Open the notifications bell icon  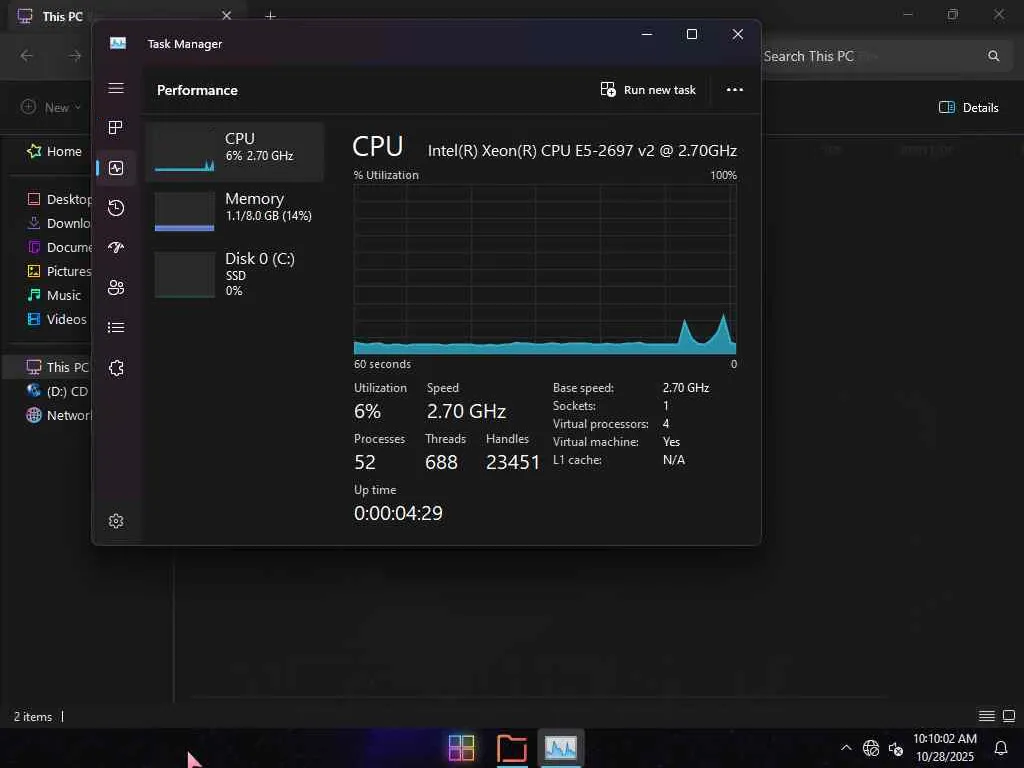point(1000,748)
